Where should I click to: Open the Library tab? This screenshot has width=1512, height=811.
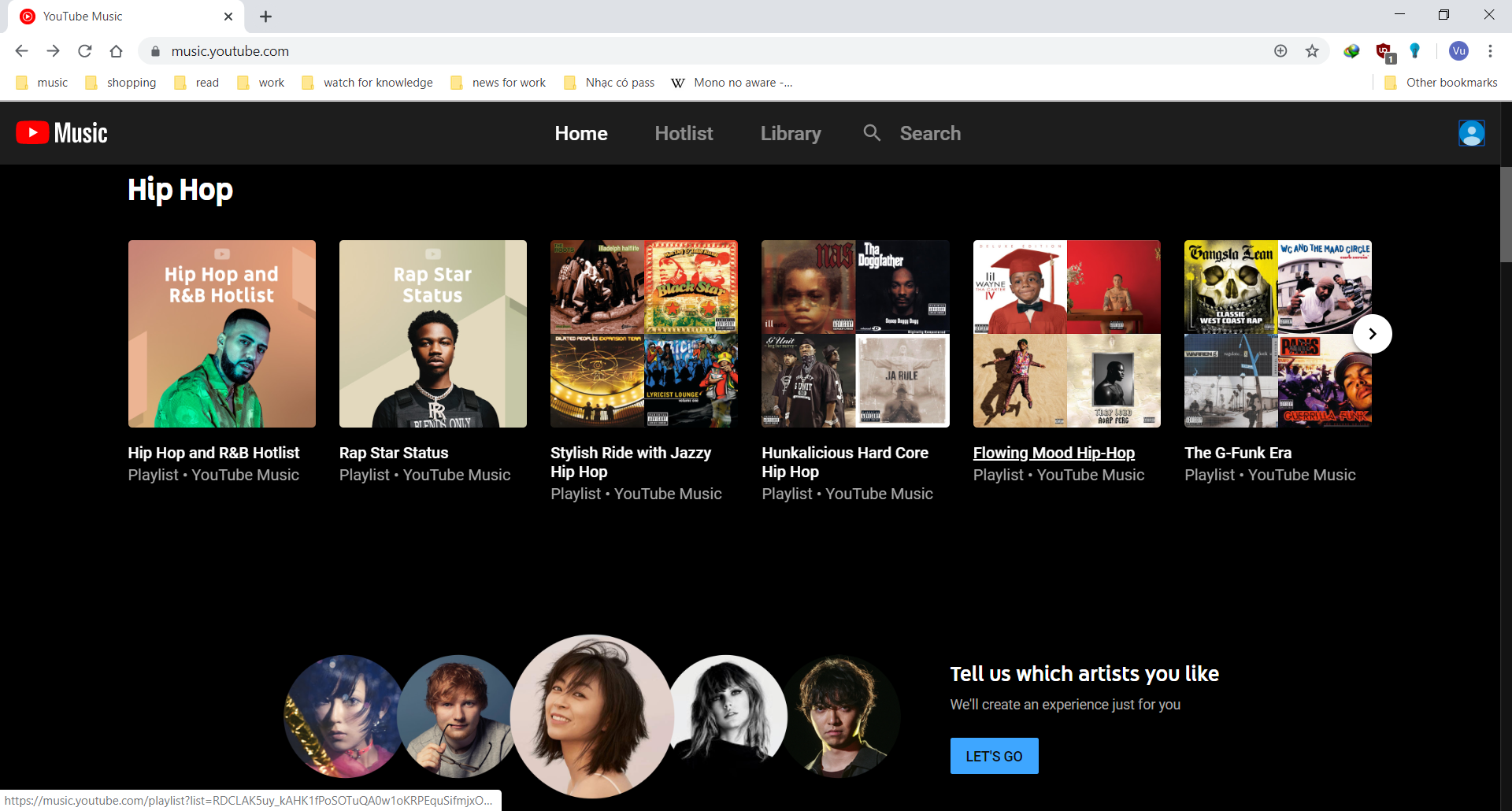pos(791,133)
